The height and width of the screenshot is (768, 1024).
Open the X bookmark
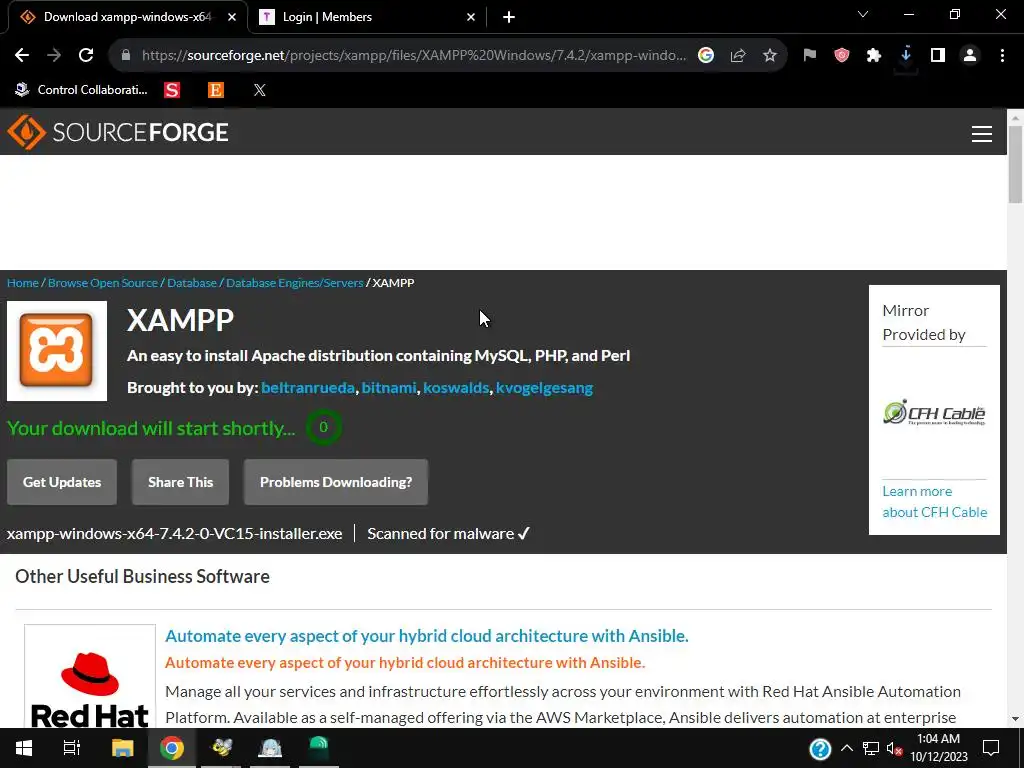(x=259, y=90)
